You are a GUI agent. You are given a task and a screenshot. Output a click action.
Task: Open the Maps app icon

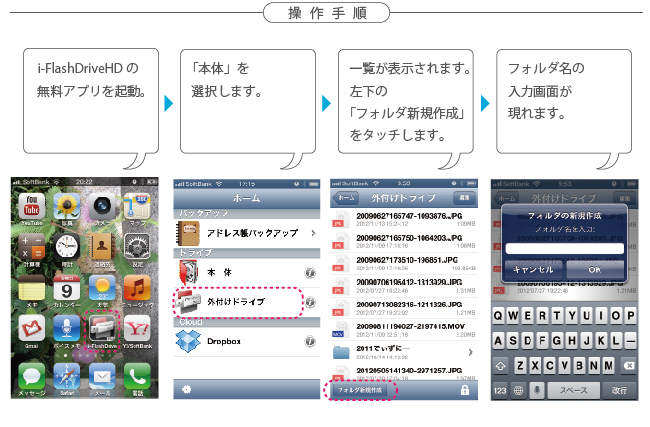pyautogui.click(x=137, y=205)
